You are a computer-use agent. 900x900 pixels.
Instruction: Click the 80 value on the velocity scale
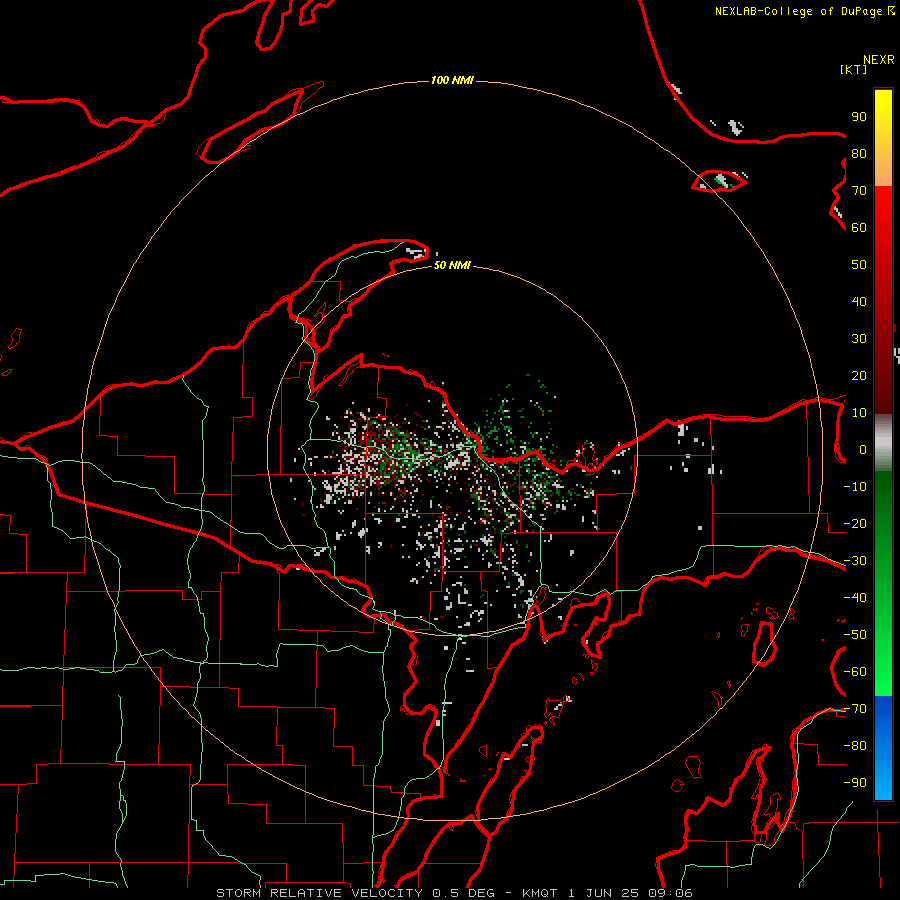[859, 154]
